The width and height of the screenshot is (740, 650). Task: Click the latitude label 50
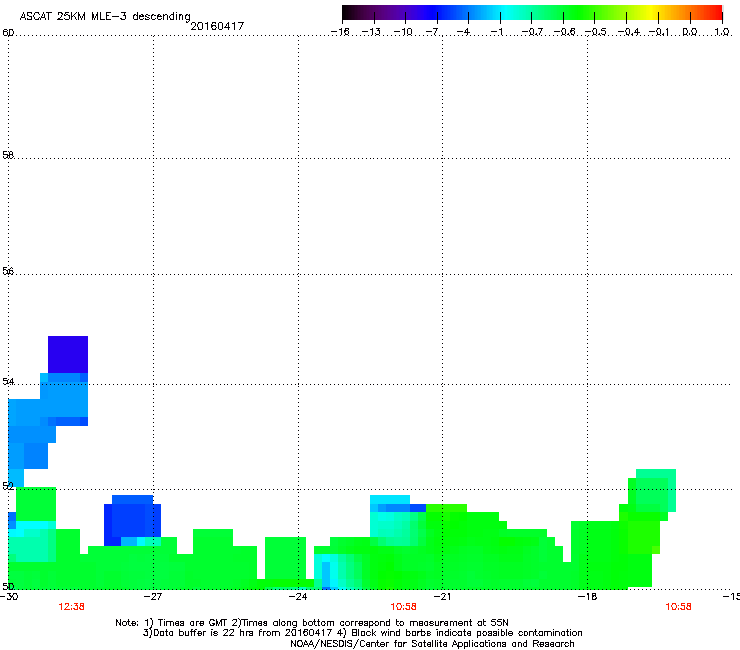click(x=8, y=586)
